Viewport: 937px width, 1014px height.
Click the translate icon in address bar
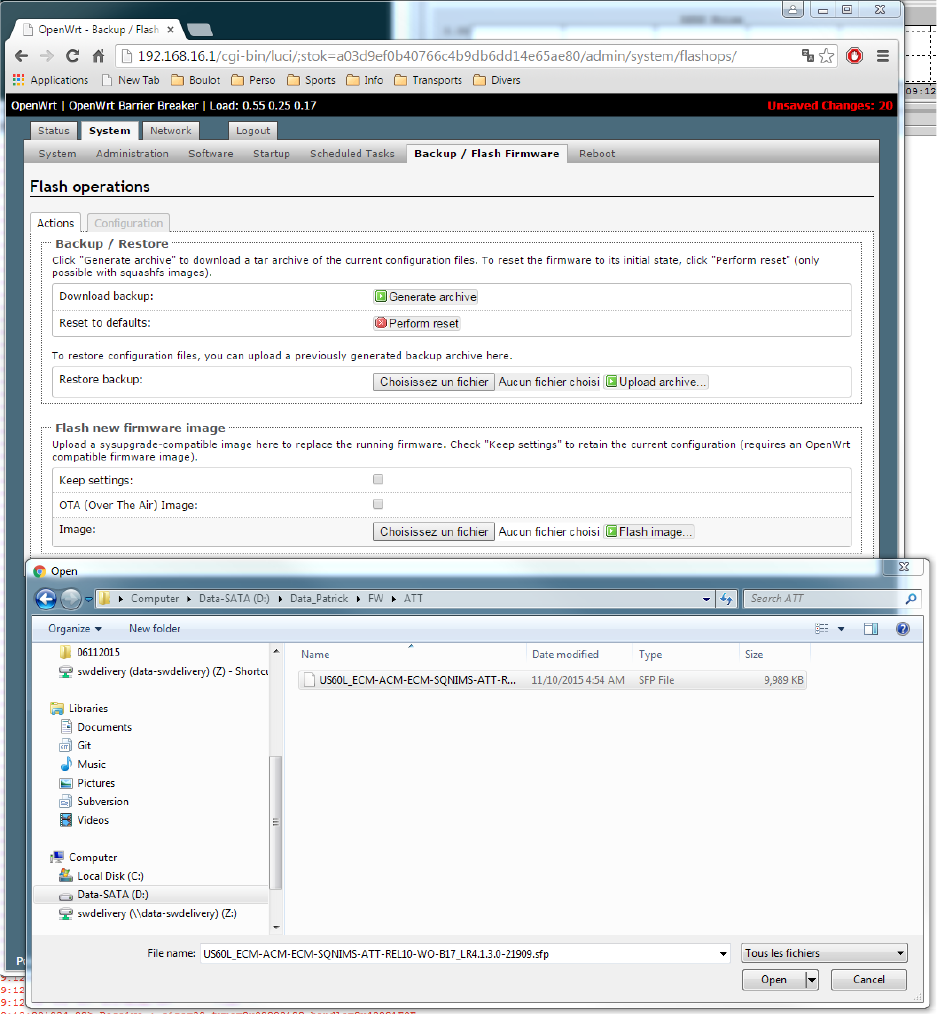click(x=808, y=56)
